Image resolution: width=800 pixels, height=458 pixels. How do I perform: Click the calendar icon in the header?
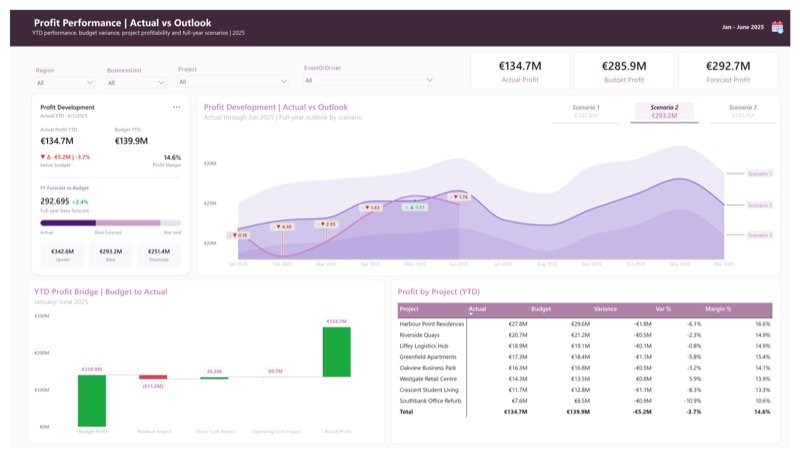pyautogui.click(x=777, y=28)
